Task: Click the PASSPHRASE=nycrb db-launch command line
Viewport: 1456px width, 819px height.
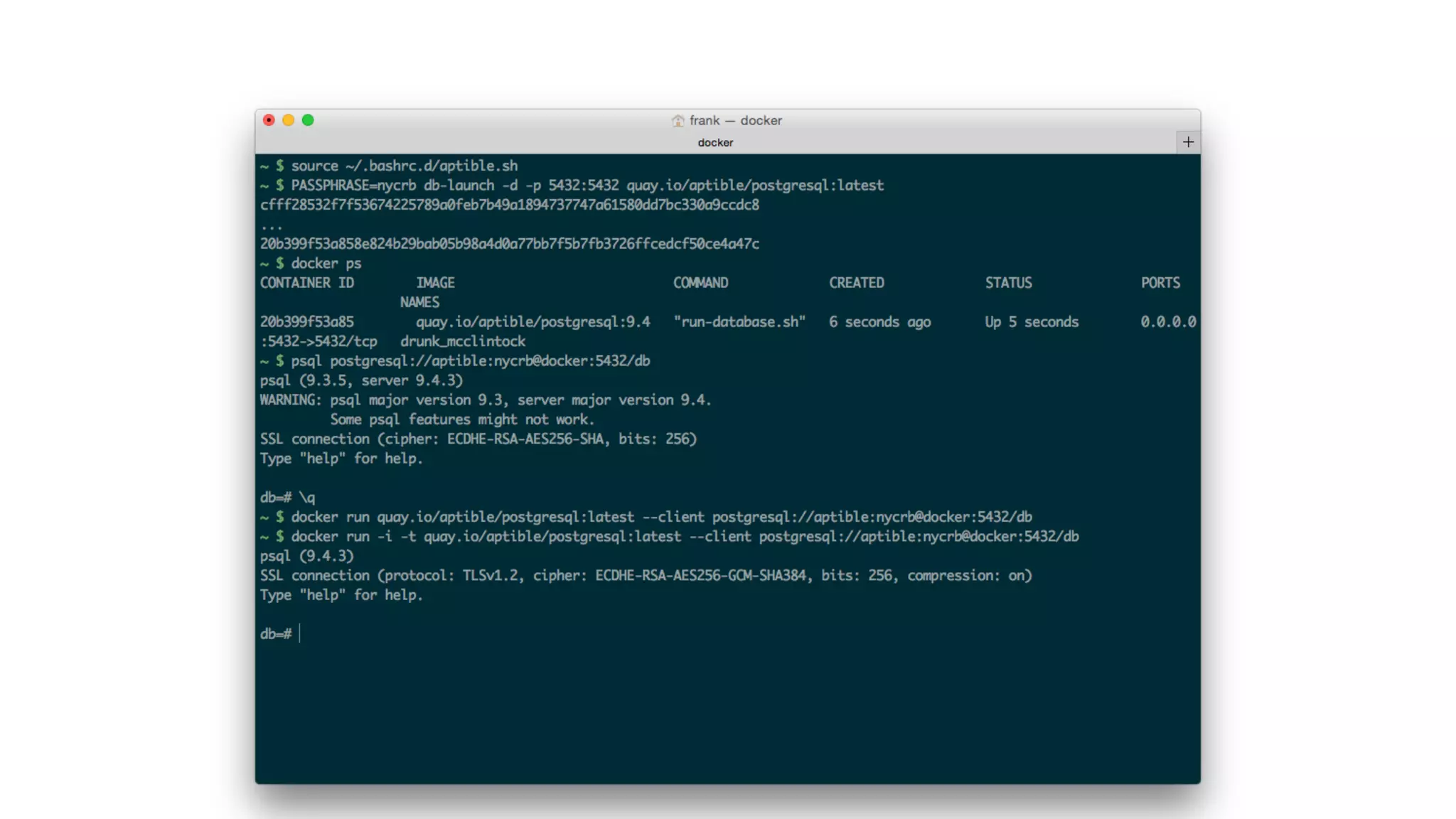Action: pyautogui.click(x=587, y=186)
